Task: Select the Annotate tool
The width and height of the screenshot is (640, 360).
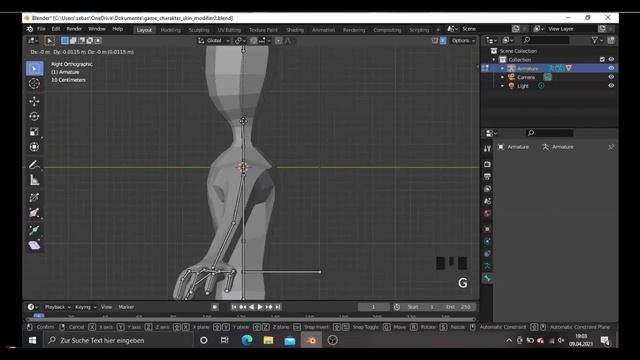Action: tap(34, 164)
